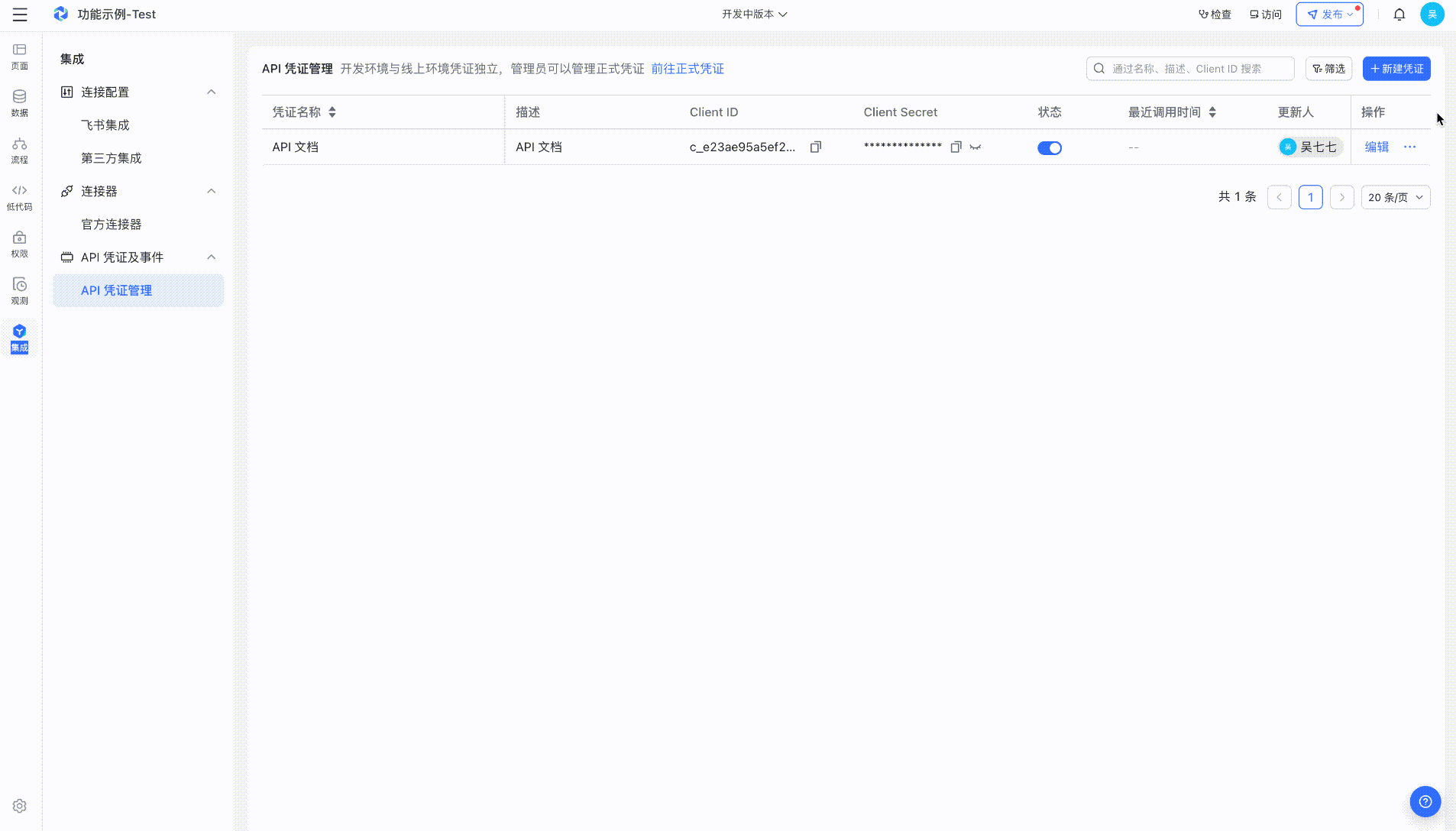Disable the API 文档 credential status toggle
The height and width of the screenshot is (831, 1456).
click(1050, 147)
